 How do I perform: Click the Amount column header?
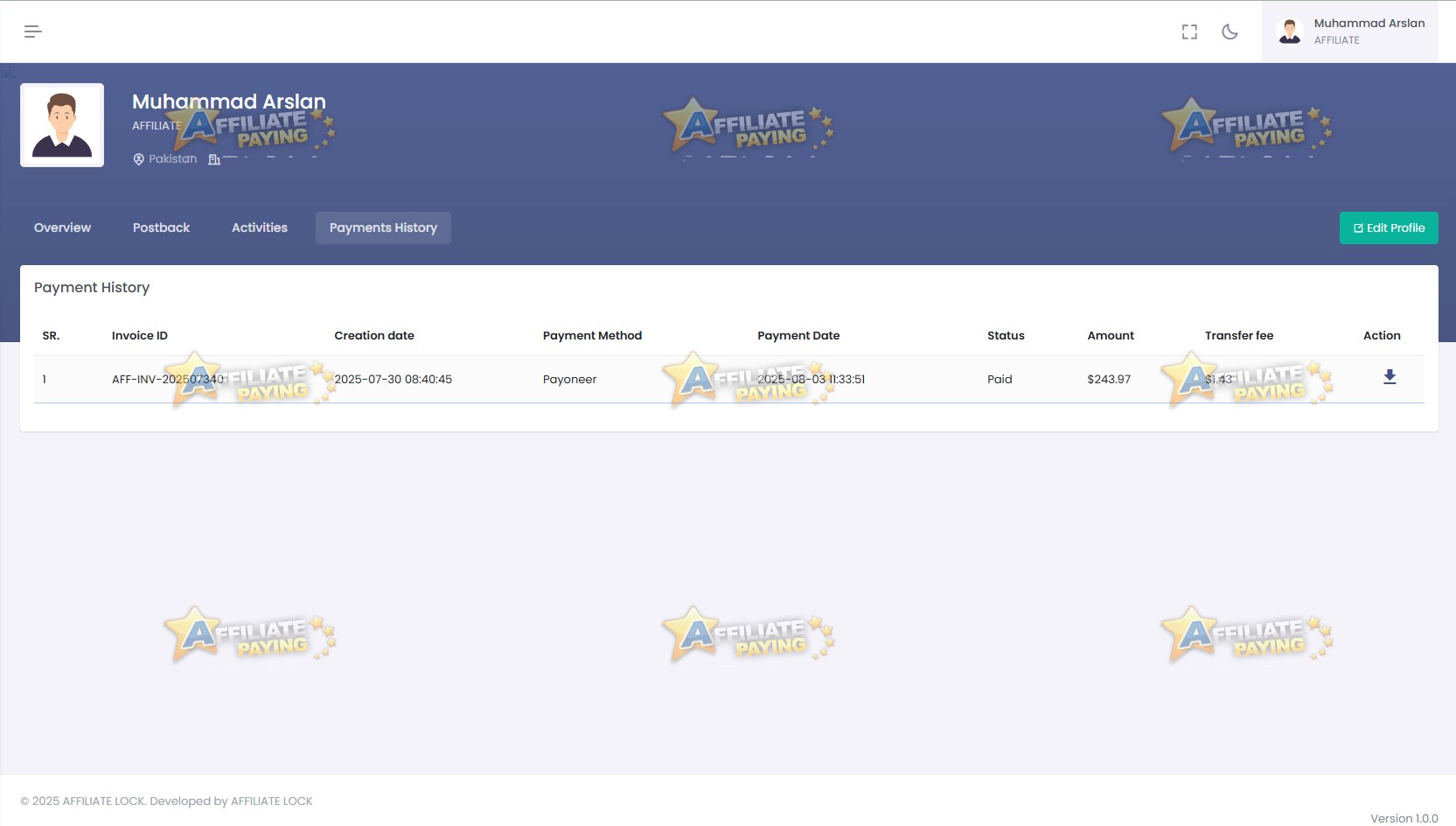(1111, 335)
